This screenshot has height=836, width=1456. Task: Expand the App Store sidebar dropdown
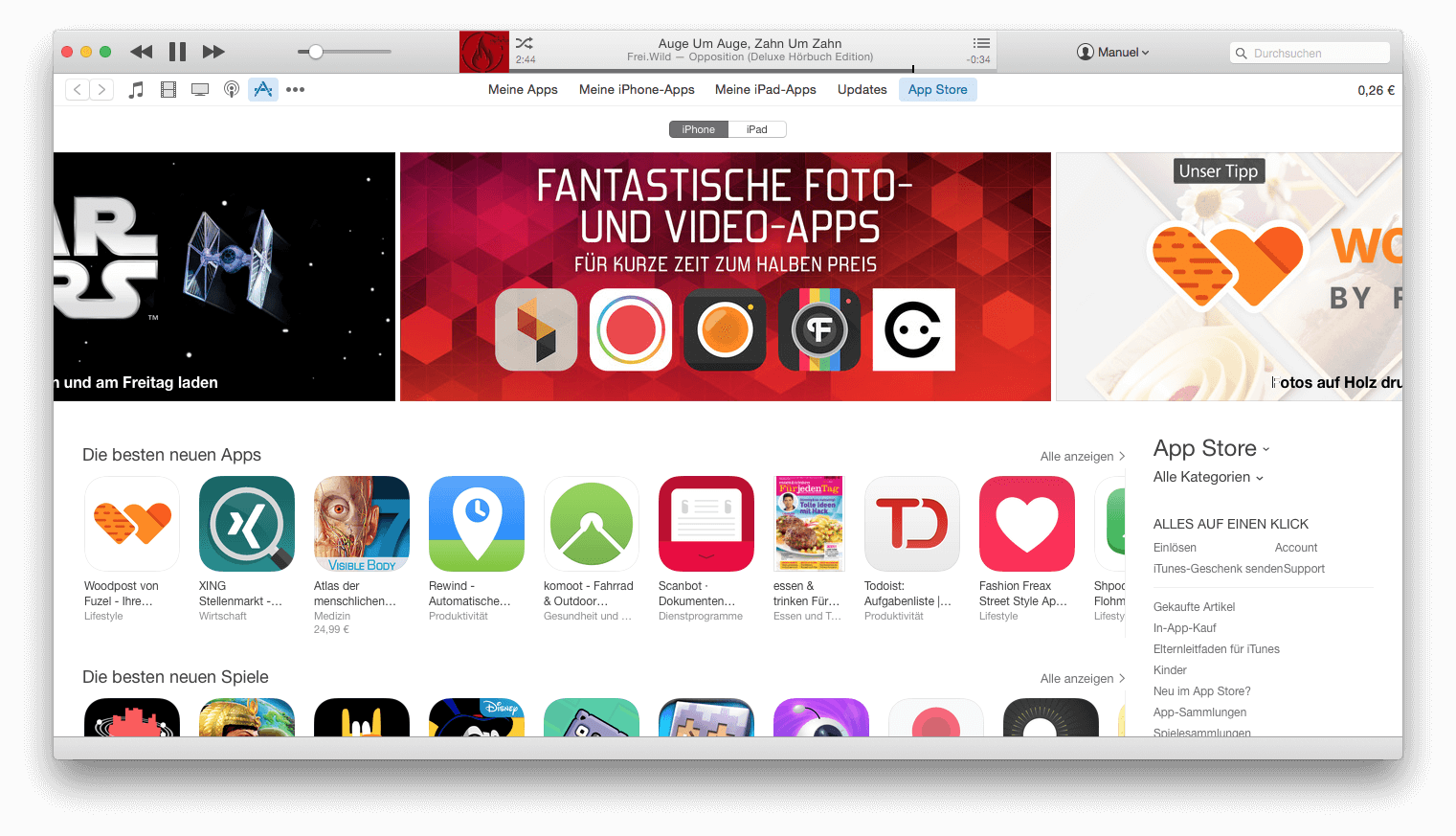tap(1211, 448)
